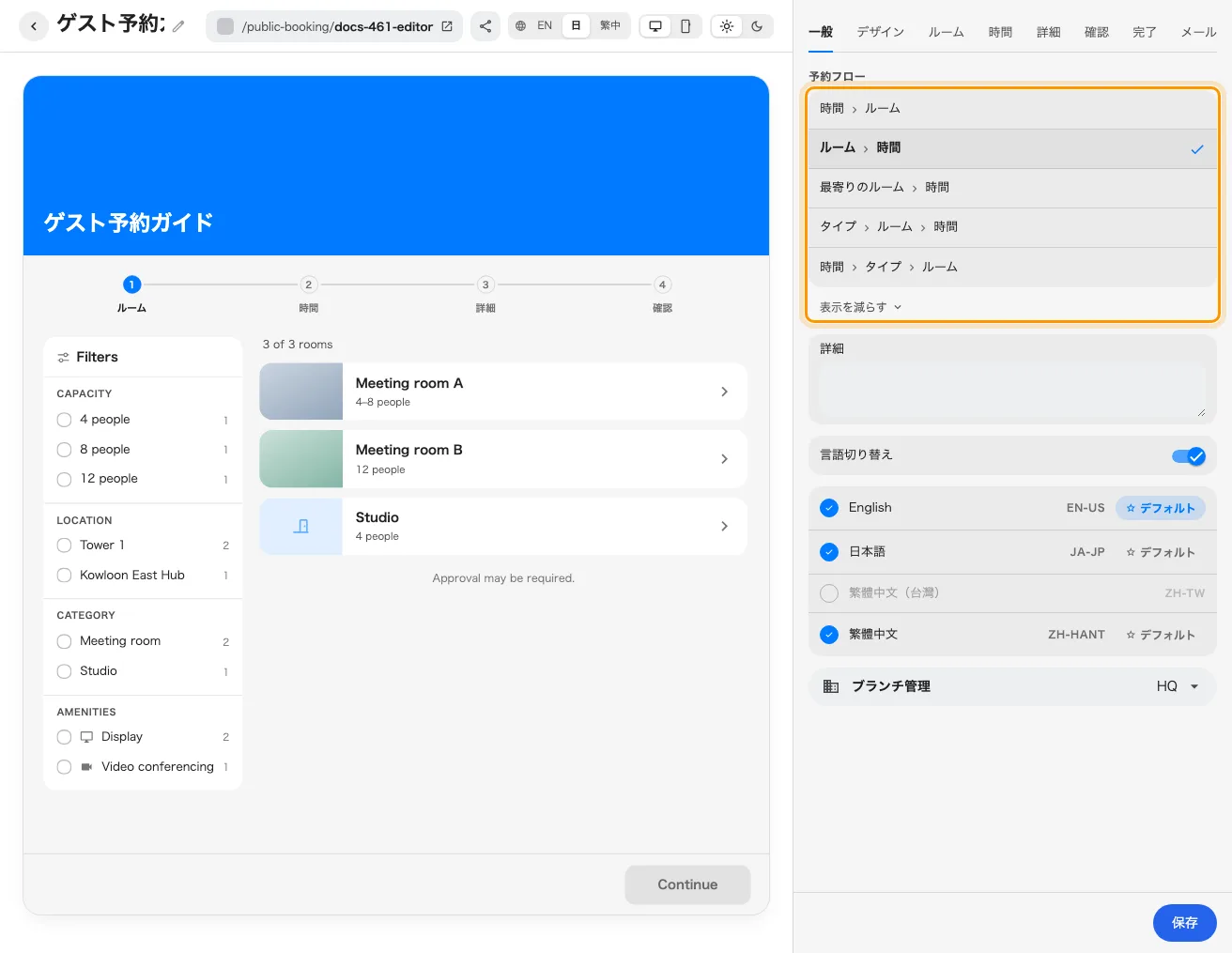Image resolution: width=1232 pixels, height=953 pixels.
Task: Edit the page title with pencil icon
Action: pos(178,26)
